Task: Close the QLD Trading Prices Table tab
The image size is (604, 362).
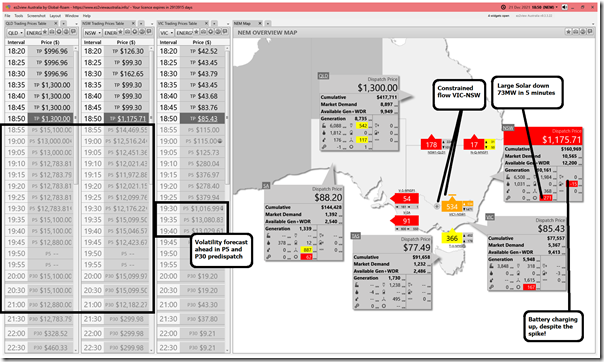Action: coord(55,23)
